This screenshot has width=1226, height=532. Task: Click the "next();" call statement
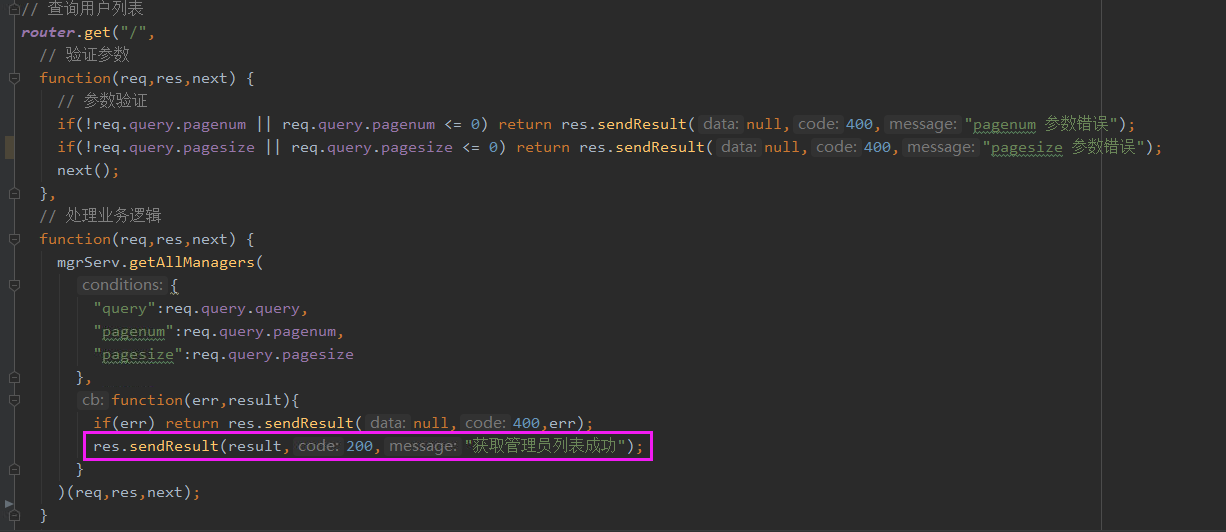[x=88, y=170]
